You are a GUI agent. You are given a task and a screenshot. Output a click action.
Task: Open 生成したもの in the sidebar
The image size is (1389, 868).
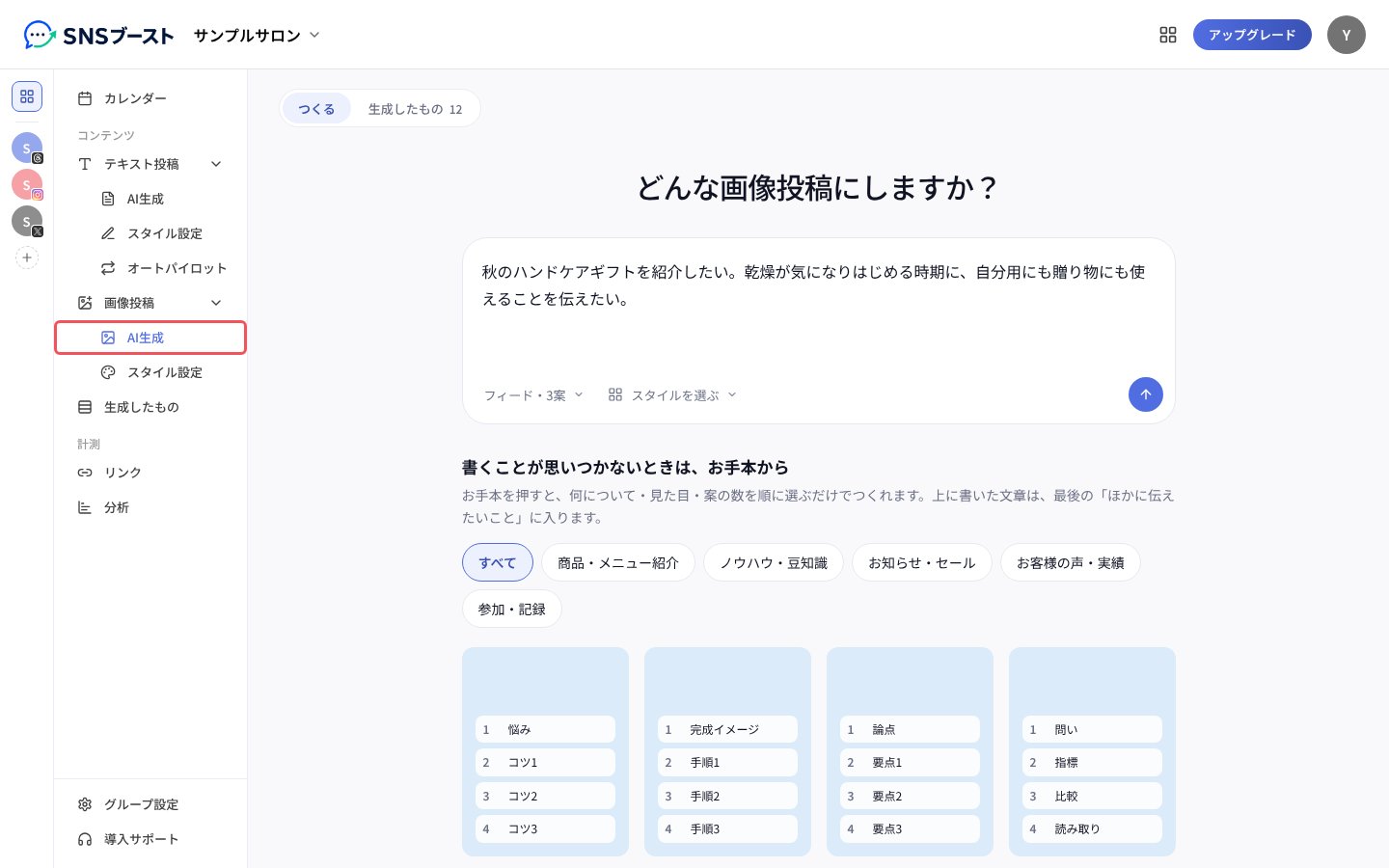pyautogui.click(x=150, y=407)
